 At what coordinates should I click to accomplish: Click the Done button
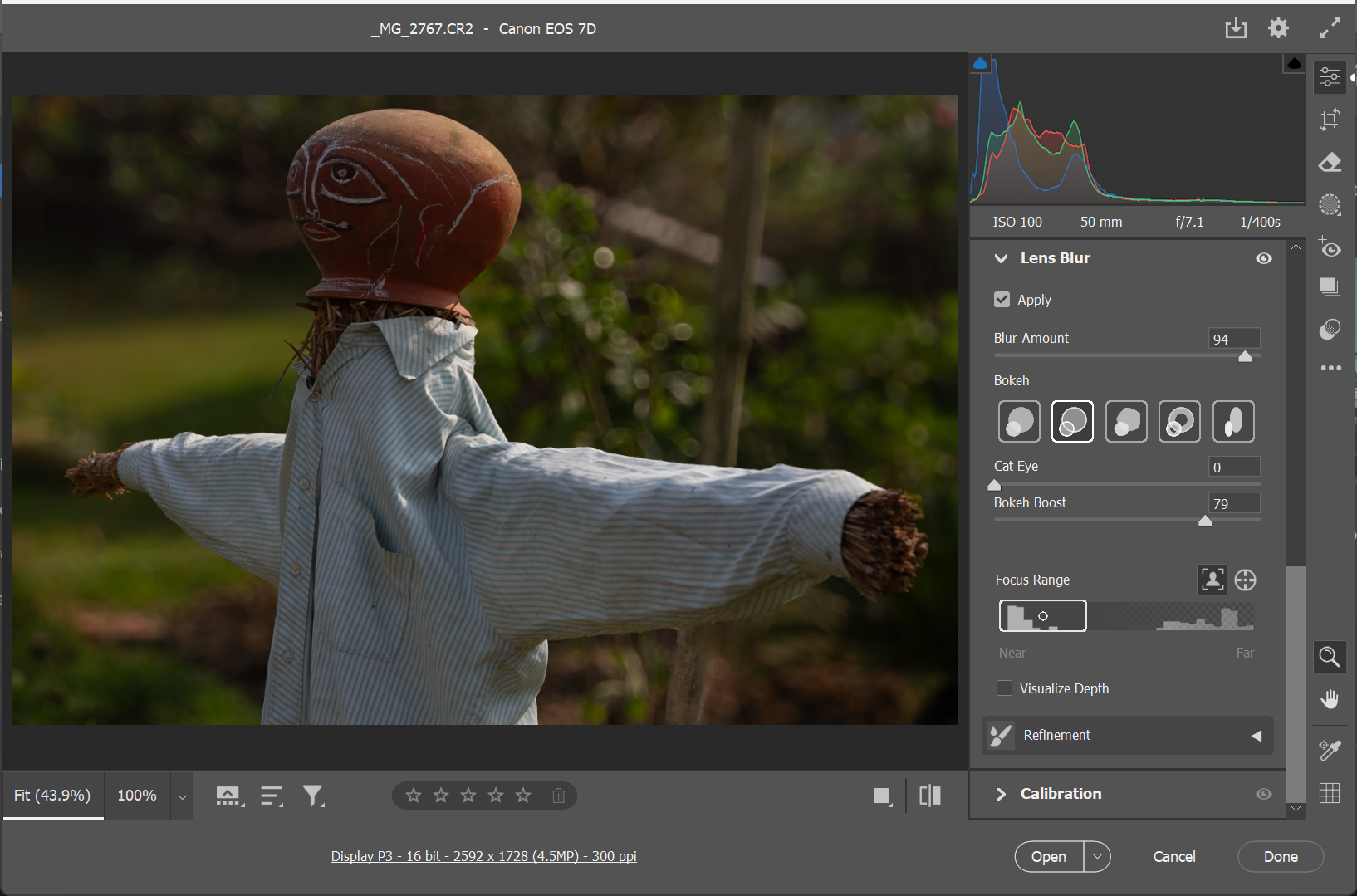[x=1280, y=856]
